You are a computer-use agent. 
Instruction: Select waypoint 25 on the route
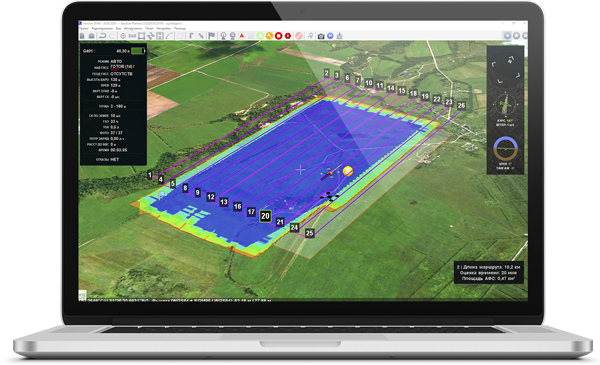(309, 233)
